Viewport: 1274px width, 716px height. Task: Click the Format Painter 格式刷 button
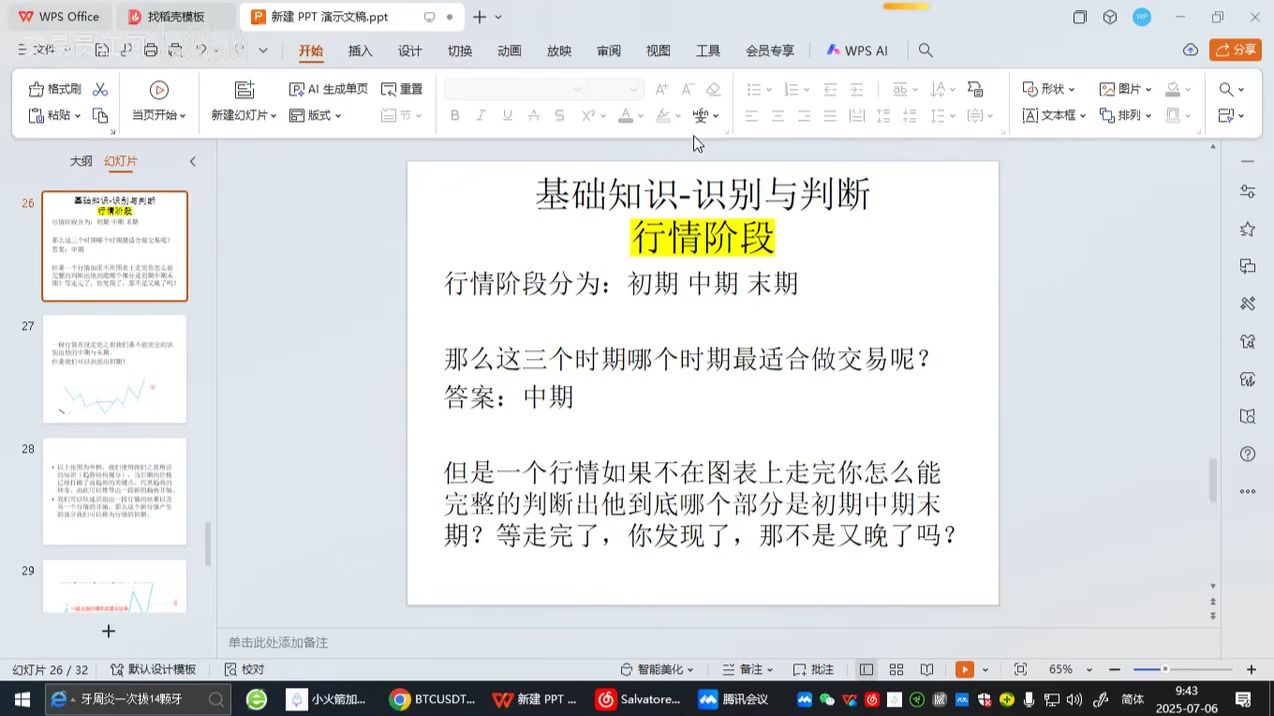click(55, 89)
